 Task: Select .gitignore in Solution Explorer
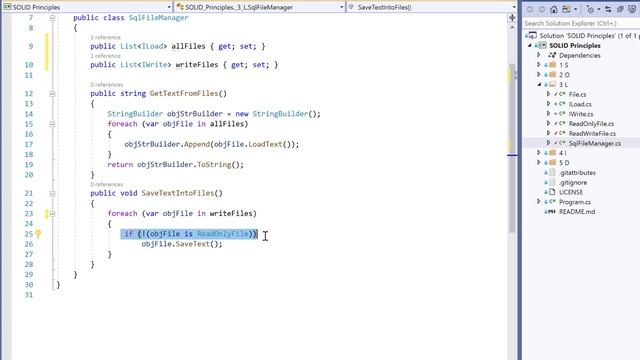573,182
